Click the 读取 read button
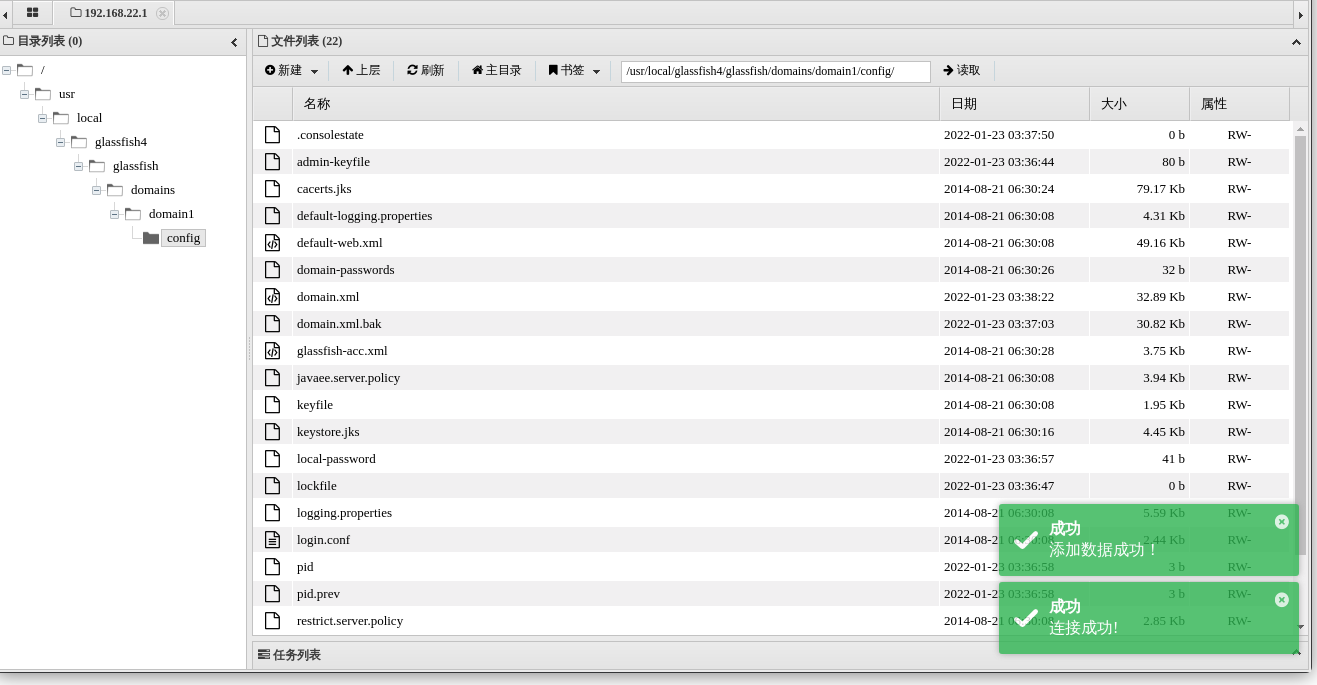Image resolution: width=1317 pixels, height=685 pixels. coord(962,71)
